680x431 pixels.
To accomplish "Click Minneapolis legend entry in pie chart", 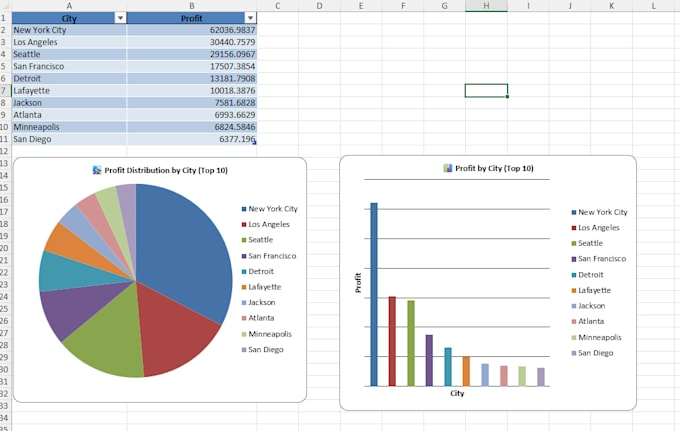I will (x=267, y=334).
